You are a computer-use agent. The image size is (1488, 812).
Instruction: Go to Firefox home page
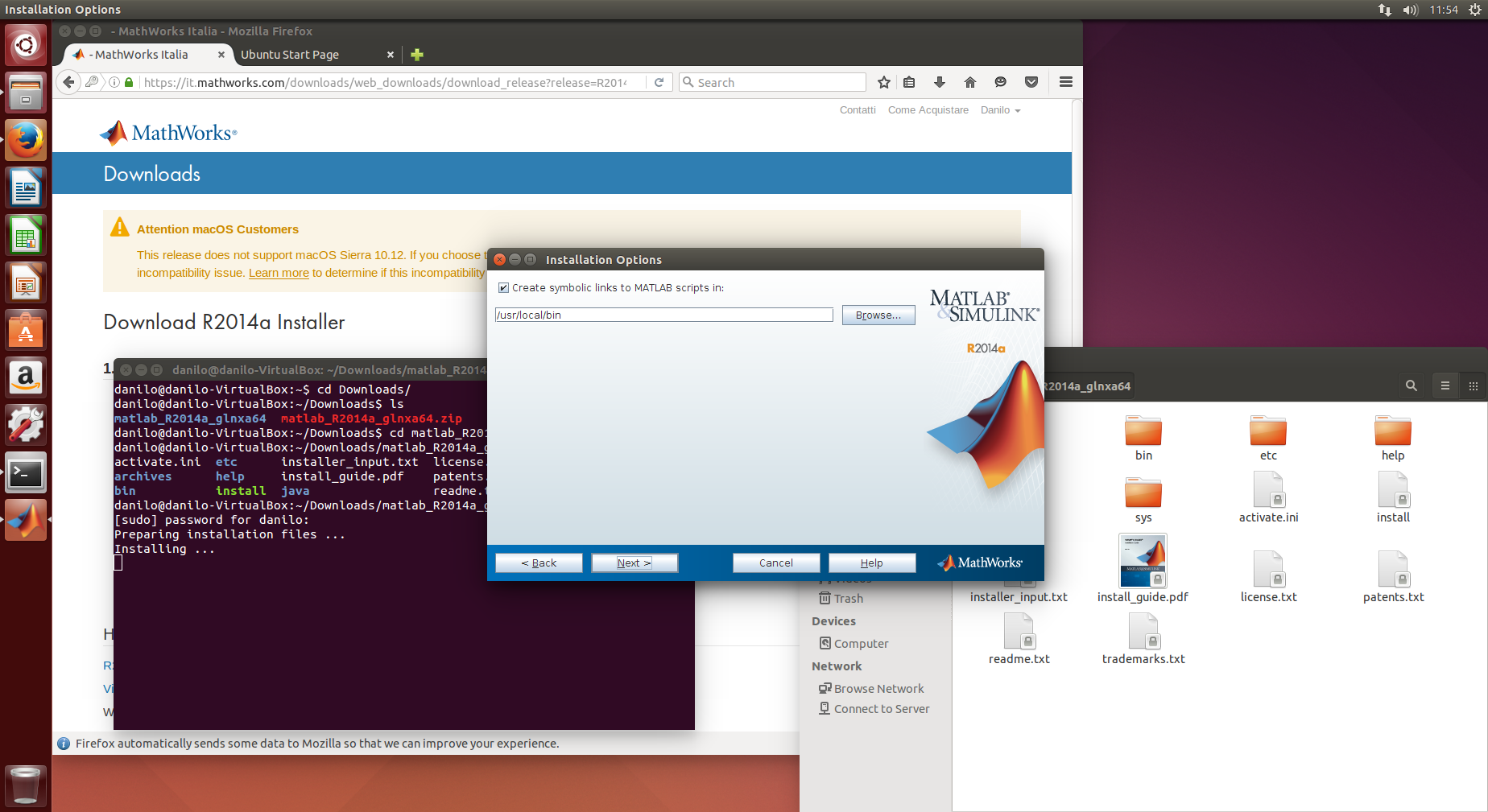[970, 82]
